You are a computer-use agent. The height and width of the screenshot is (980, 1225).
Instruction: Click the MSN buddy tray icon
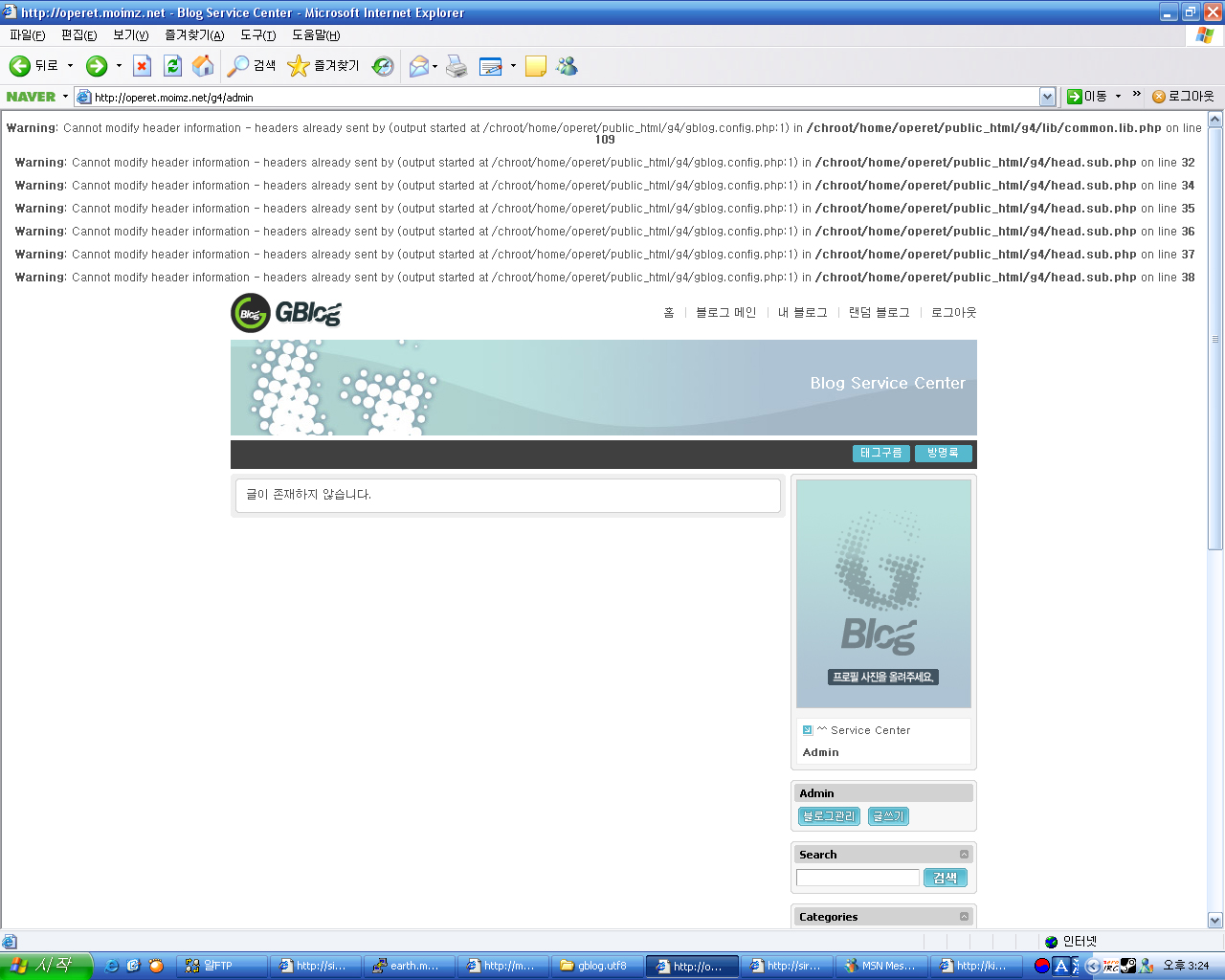tap(1146, 966)
